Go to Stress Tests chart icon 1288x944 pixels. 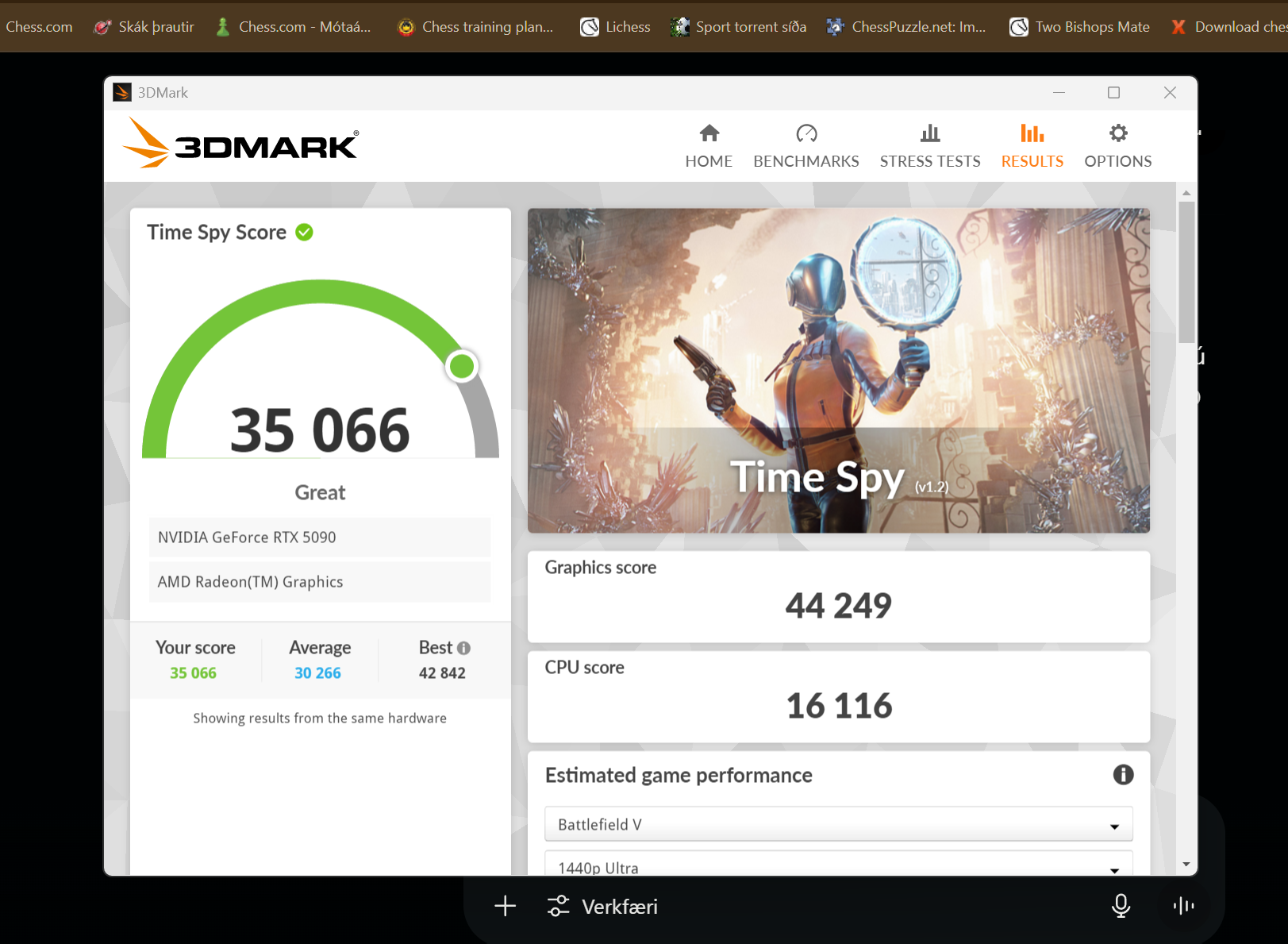click(x=929, y=133)
